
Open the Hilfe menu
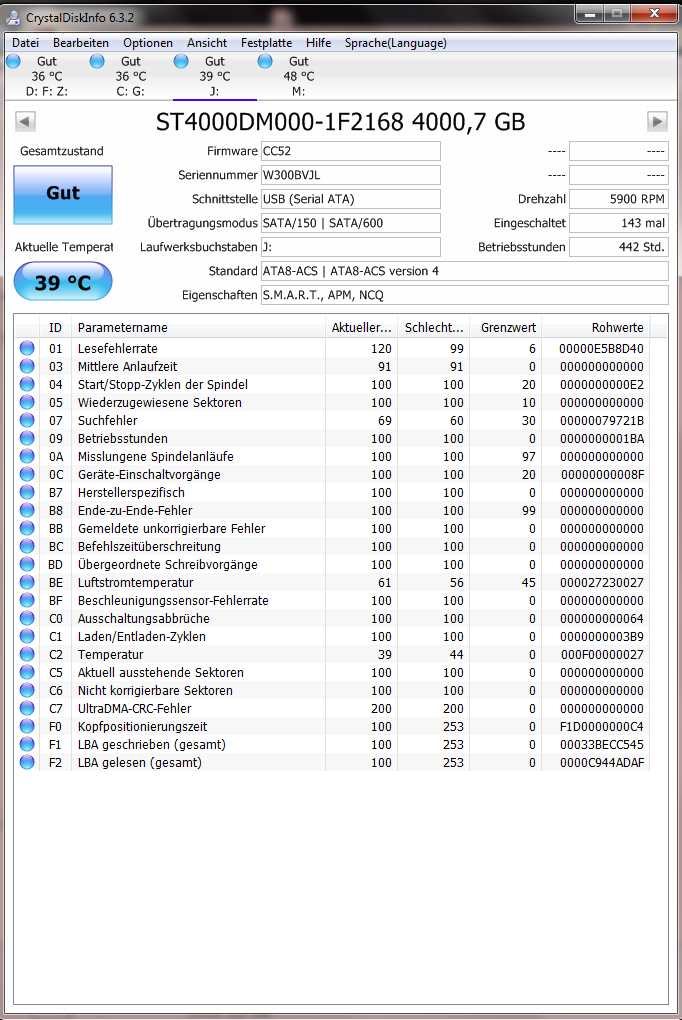click(x=318, y=43)
